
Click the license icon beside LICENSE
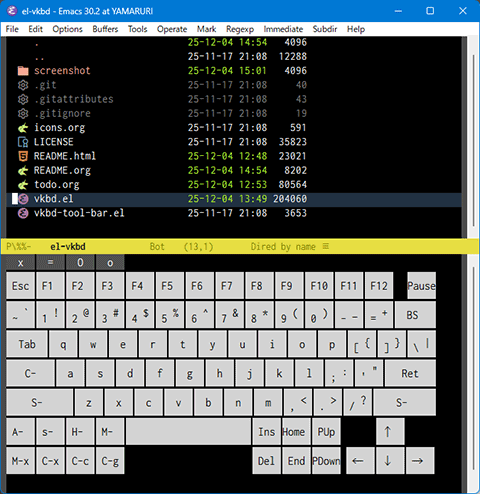click(x=23, y=142)
